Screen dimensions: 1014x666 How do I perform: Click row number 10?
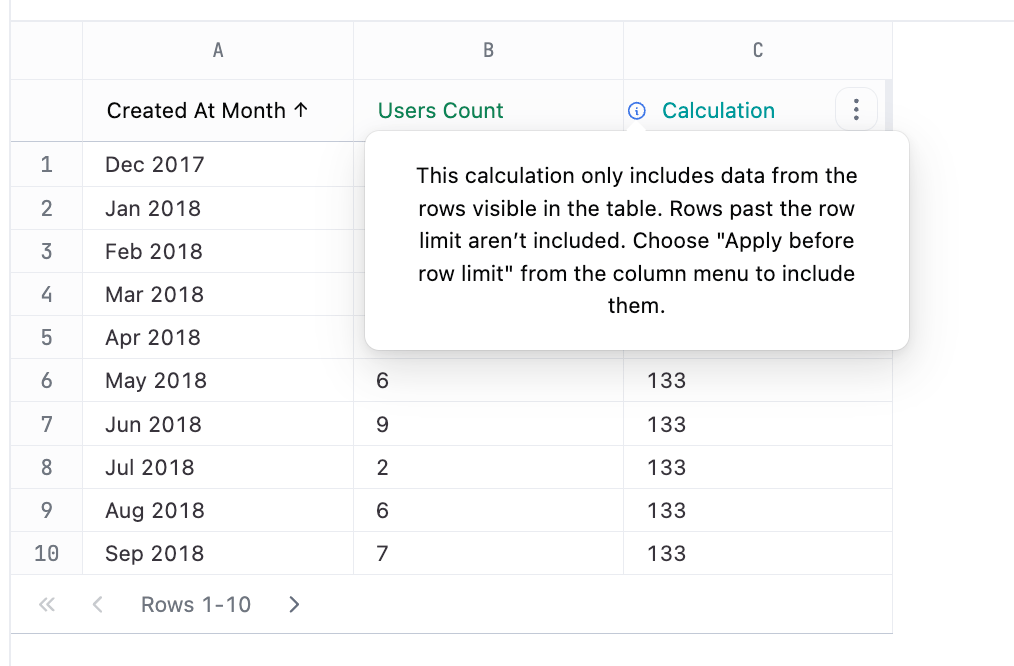click(47, 553)
